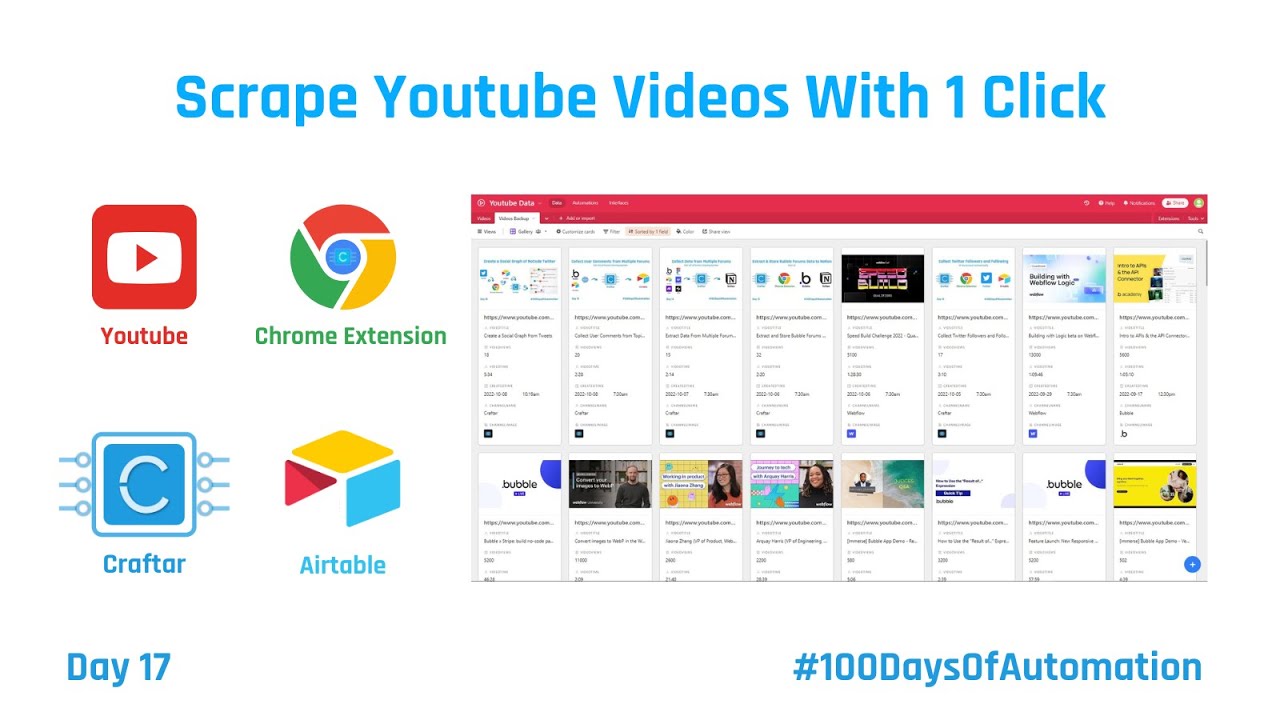Open the Sorted by 1 field menu
Image resolution: width=1280 pixels, height=720 pixels.
tap(648, 231)
